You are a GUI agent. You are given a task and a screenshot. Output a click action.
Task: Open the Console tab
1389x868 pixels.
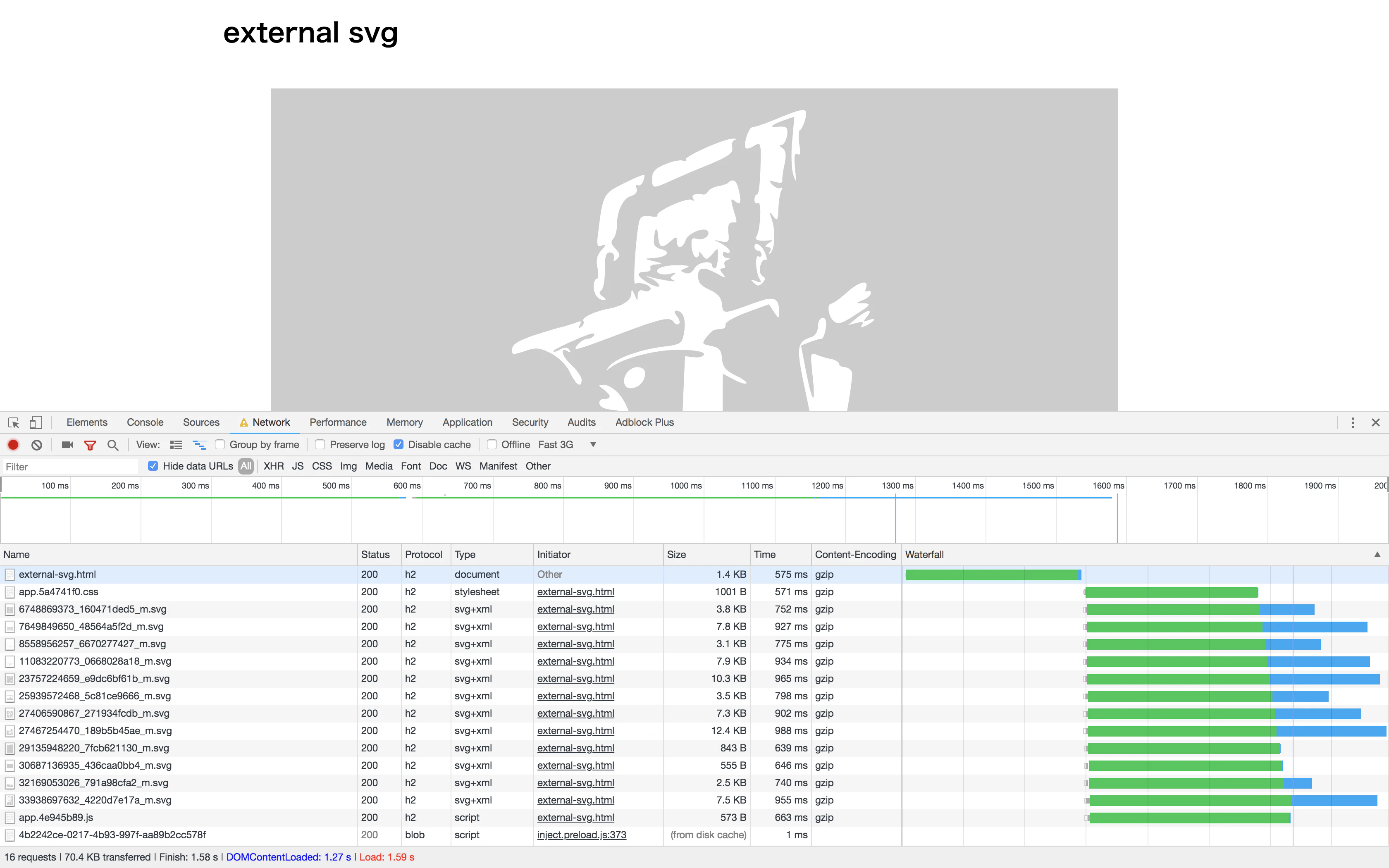point(145,422)
